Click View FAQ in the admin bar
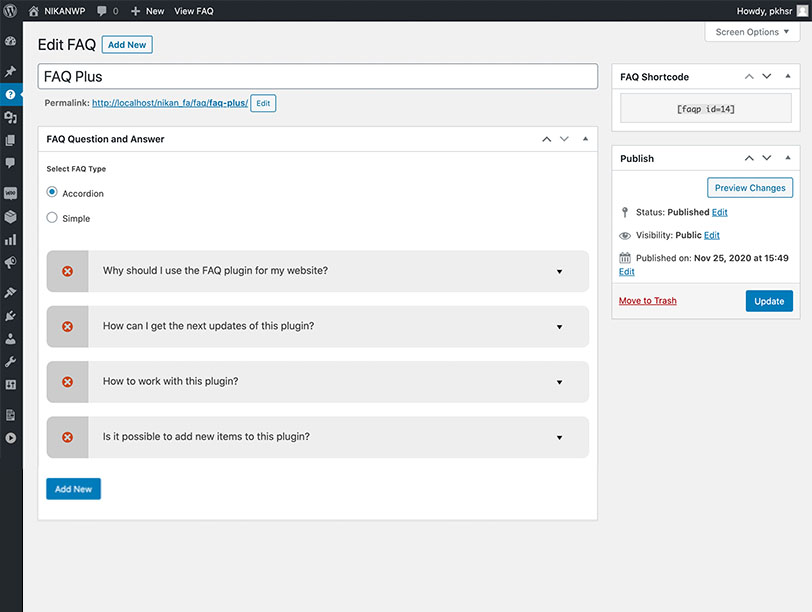This screenshot has height=612, width=812. coord(194,10)
